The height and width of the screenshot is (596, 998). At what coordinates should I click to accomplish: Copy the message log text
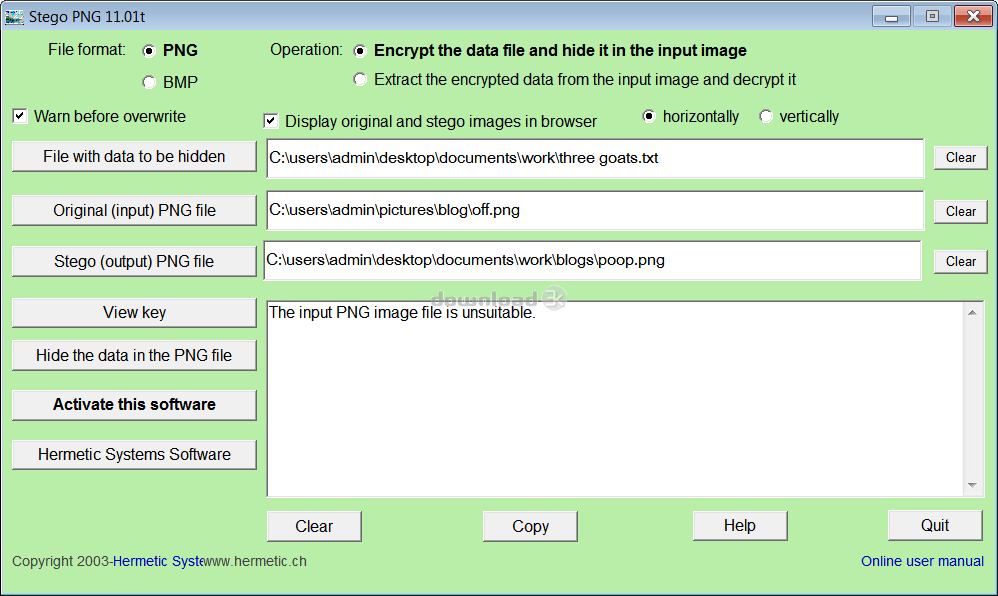(x=530, y=526)
